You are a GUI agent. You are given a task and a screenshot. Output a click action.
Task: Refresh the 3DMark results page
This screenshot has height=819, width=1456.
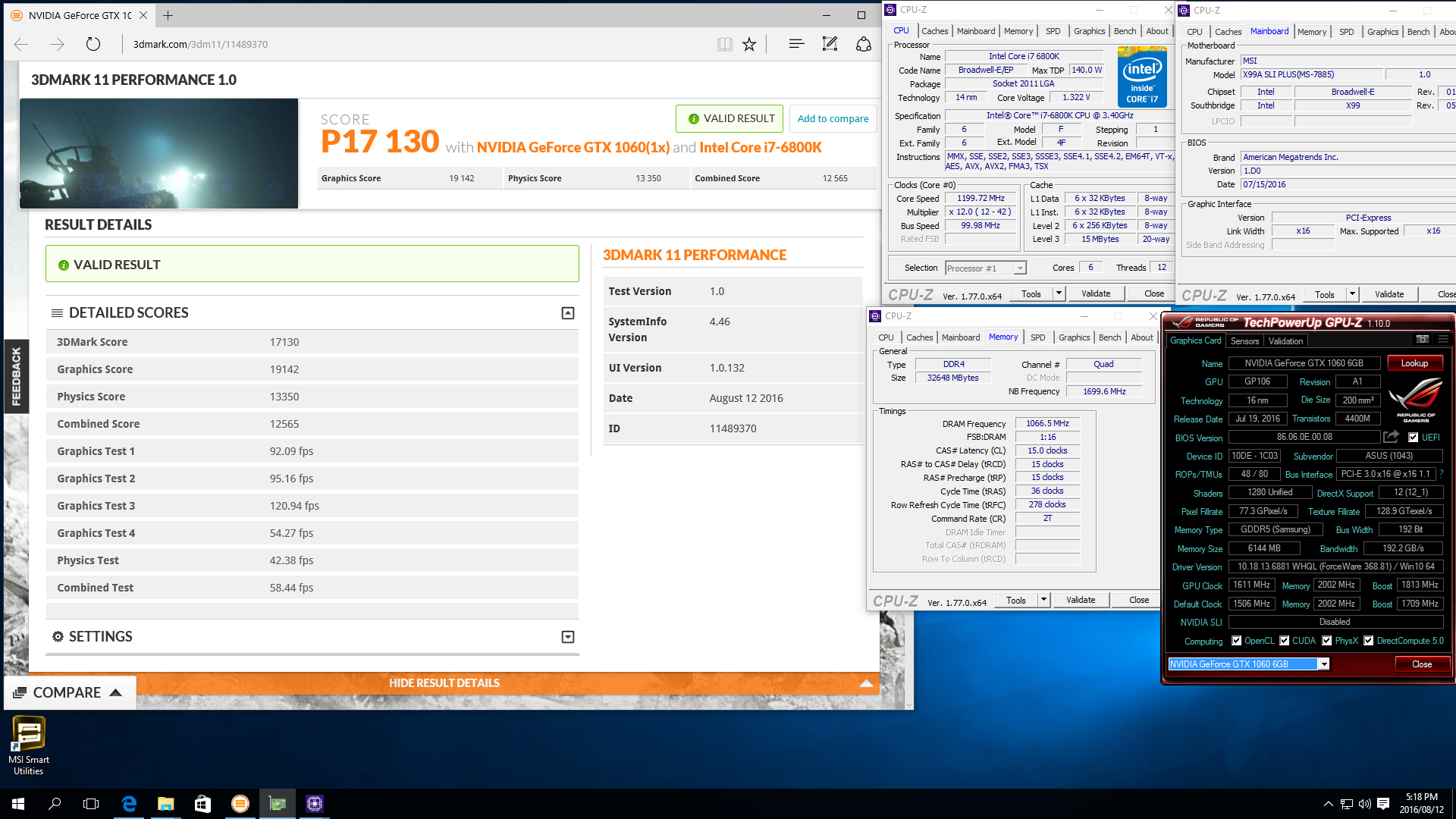93,44
